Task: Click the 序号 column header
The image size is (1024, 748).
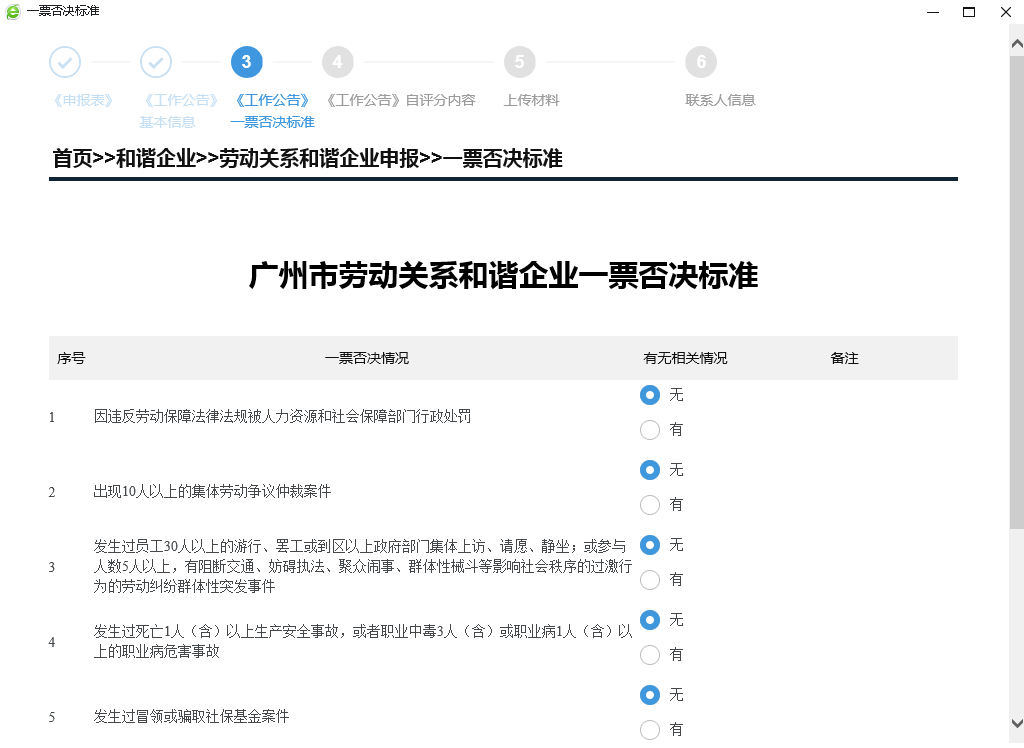Action: [x=71, y=358]
